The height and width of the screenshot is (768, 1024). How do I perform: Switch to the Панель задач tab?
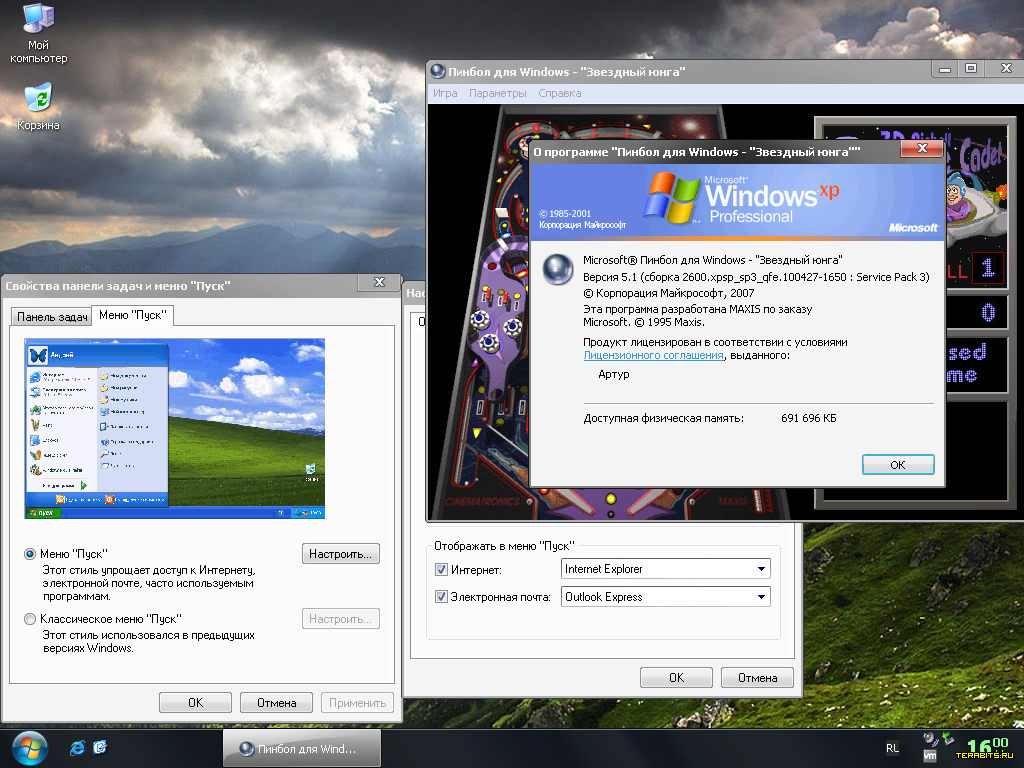pyautogui.click(x=52, y=317)
